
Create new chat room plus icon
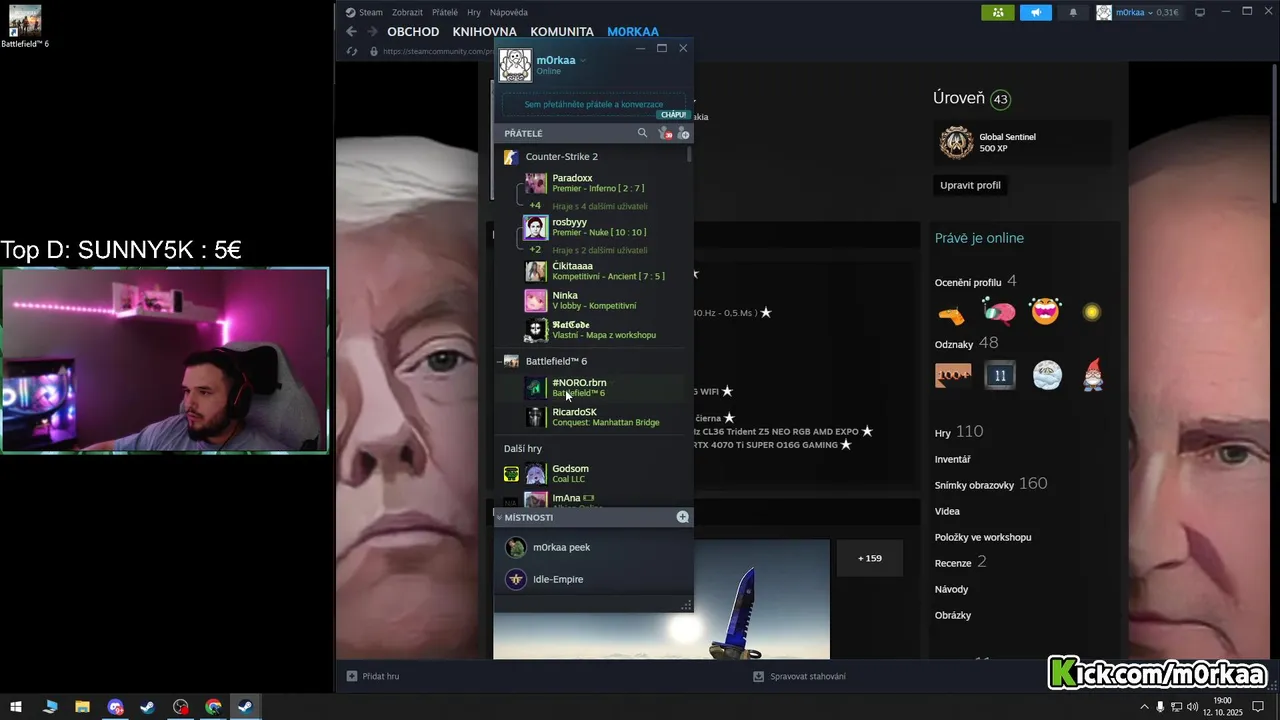click(682, 517)
